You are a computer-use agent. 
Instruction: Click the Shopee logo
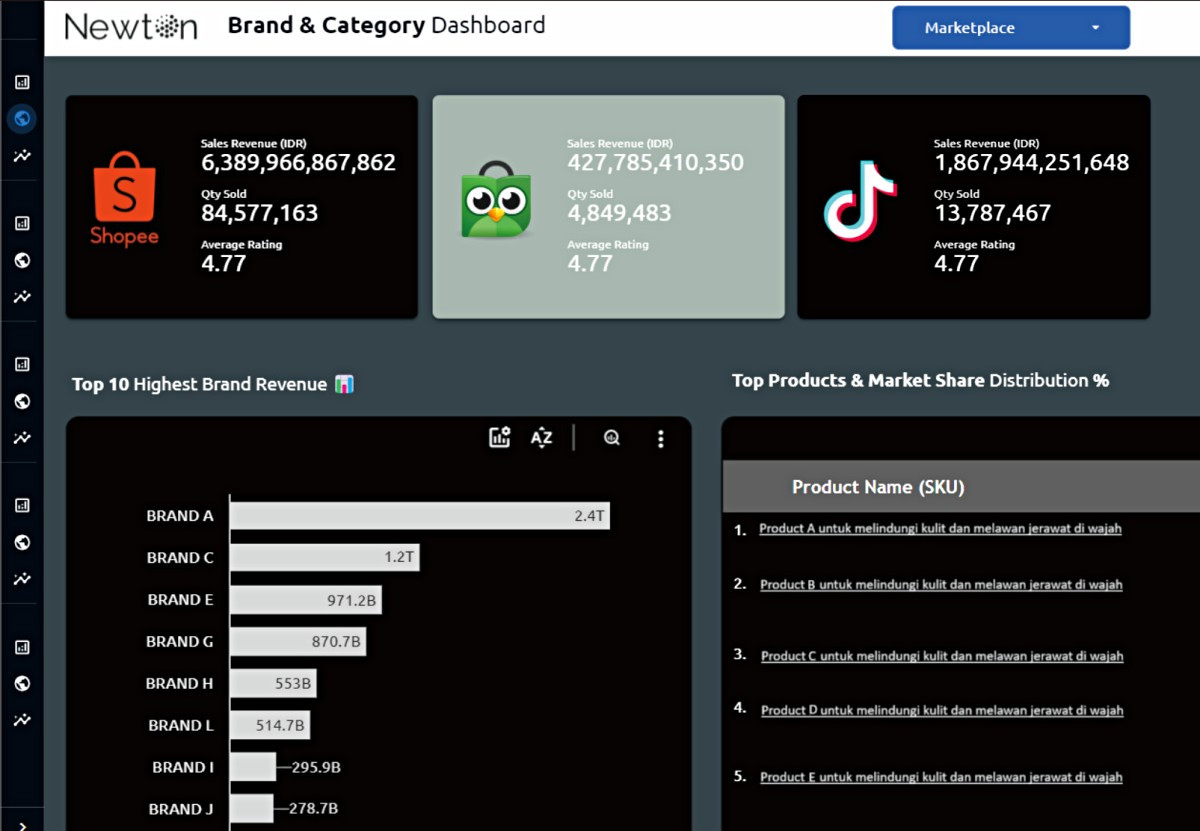click(124, 199)
